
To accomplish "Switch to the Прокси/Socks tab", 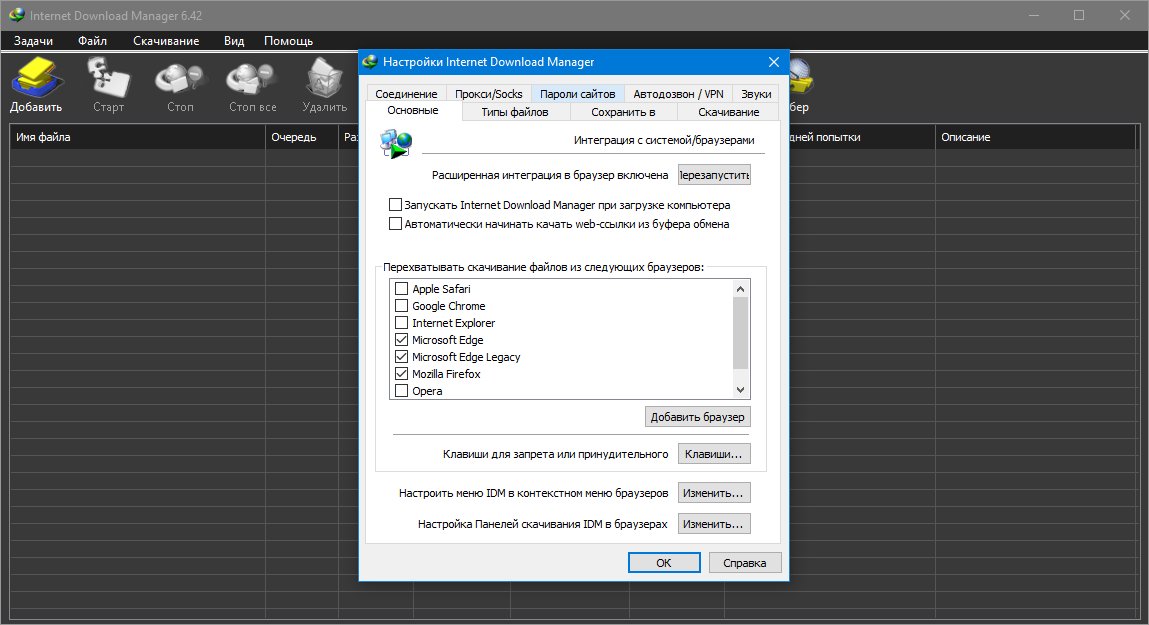I will tap(488, 94).
